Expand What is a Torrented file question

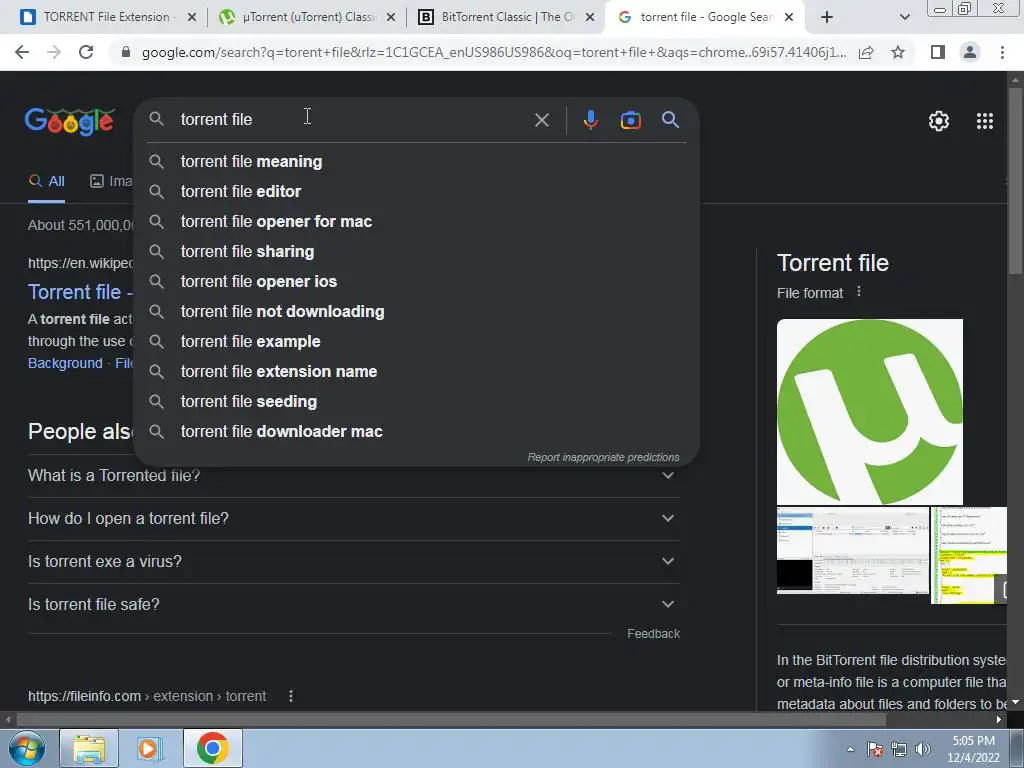pos(354,475)
